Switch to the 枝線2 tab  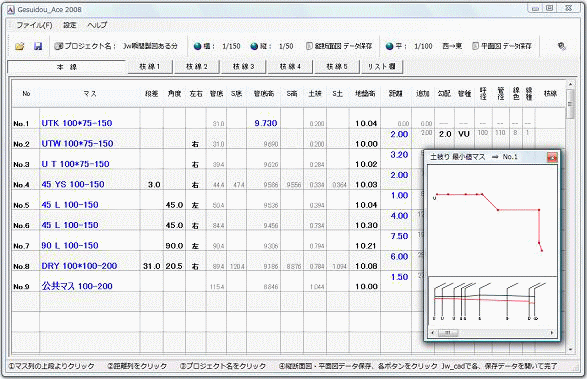197,67
